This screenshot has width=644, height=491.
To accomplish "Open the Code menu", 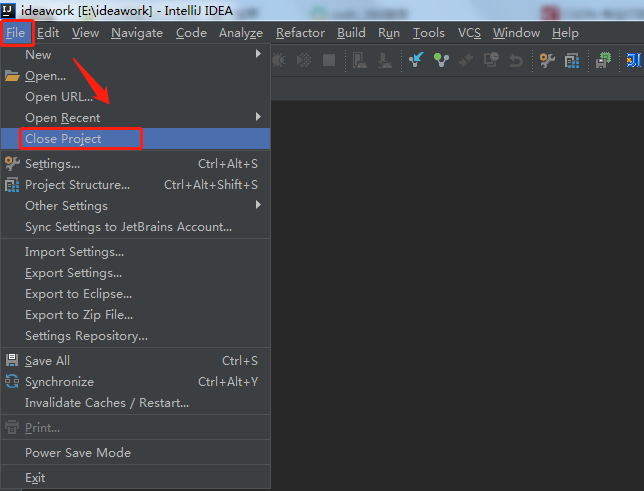I will click(x=191, y=33).
